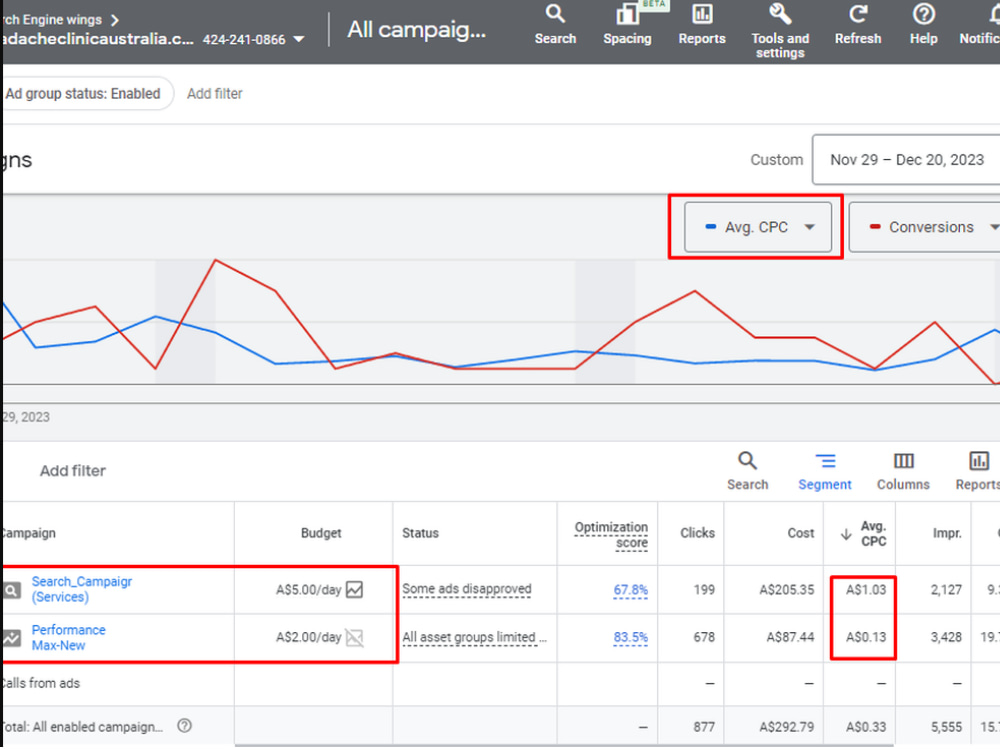
Task: Open budget chart for A$5.00/day
Action: click(x=355, y=589)
